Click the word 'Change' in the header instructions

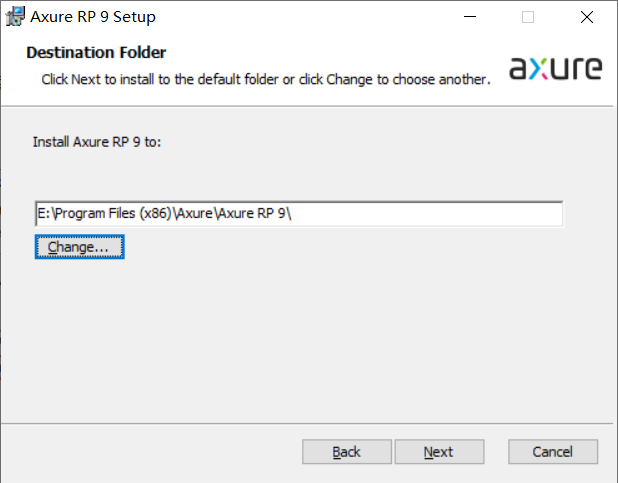(x=349, y=79)
